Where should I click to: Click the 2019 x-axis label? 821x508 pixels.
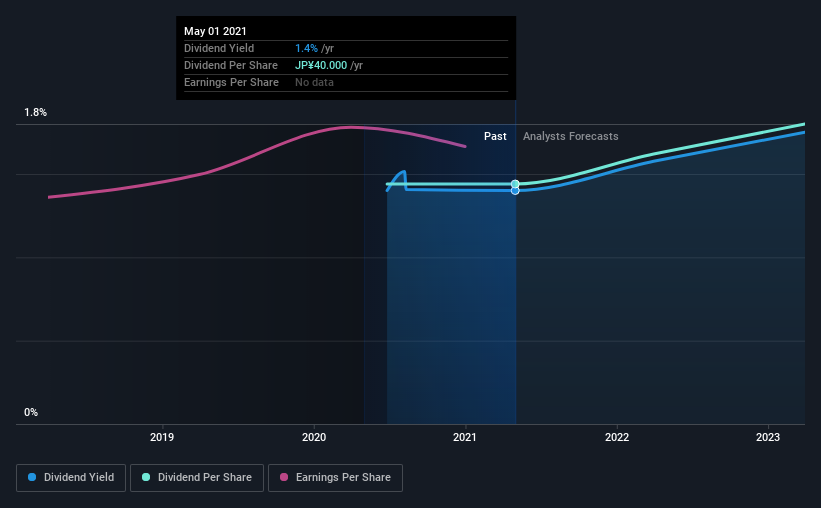click(x=162, y=437)
